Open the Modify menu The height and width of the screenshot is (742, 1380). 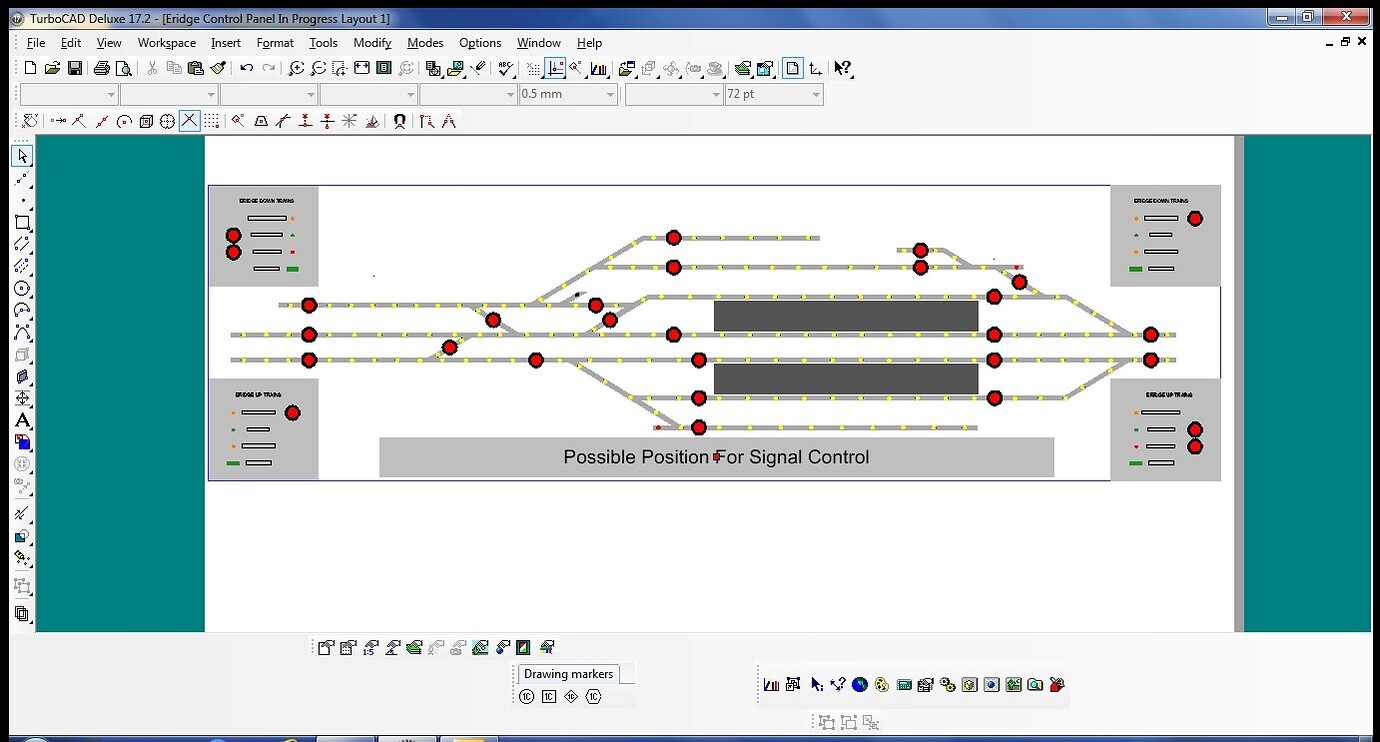[371, 43]
